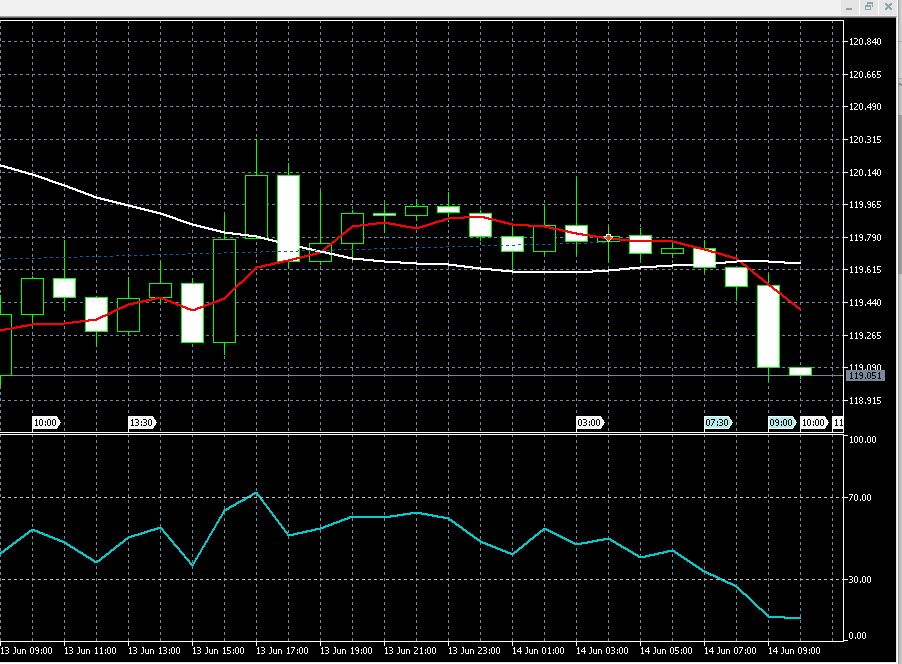Close the chart window
The height and width of the screenshot is (664, 902).
[x=888, y=6]
